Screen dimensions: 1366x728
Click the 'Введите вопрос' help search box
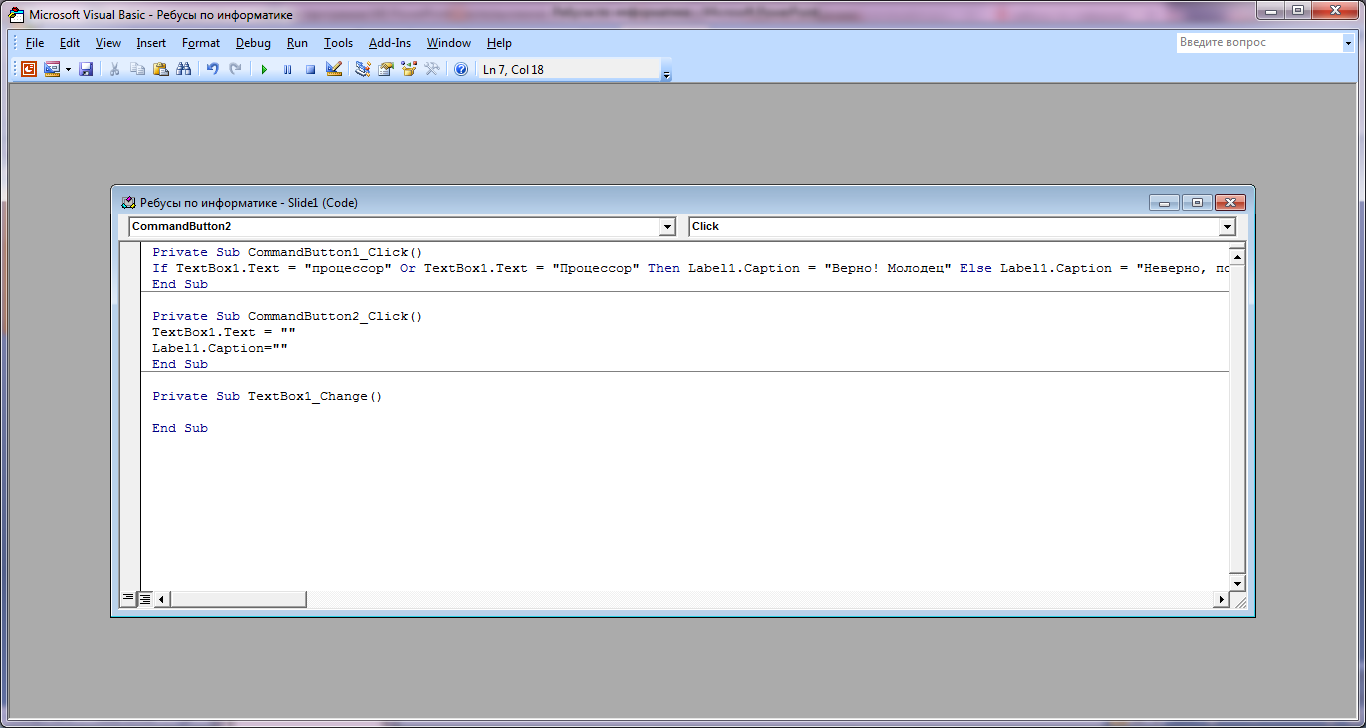(1258, 43)
